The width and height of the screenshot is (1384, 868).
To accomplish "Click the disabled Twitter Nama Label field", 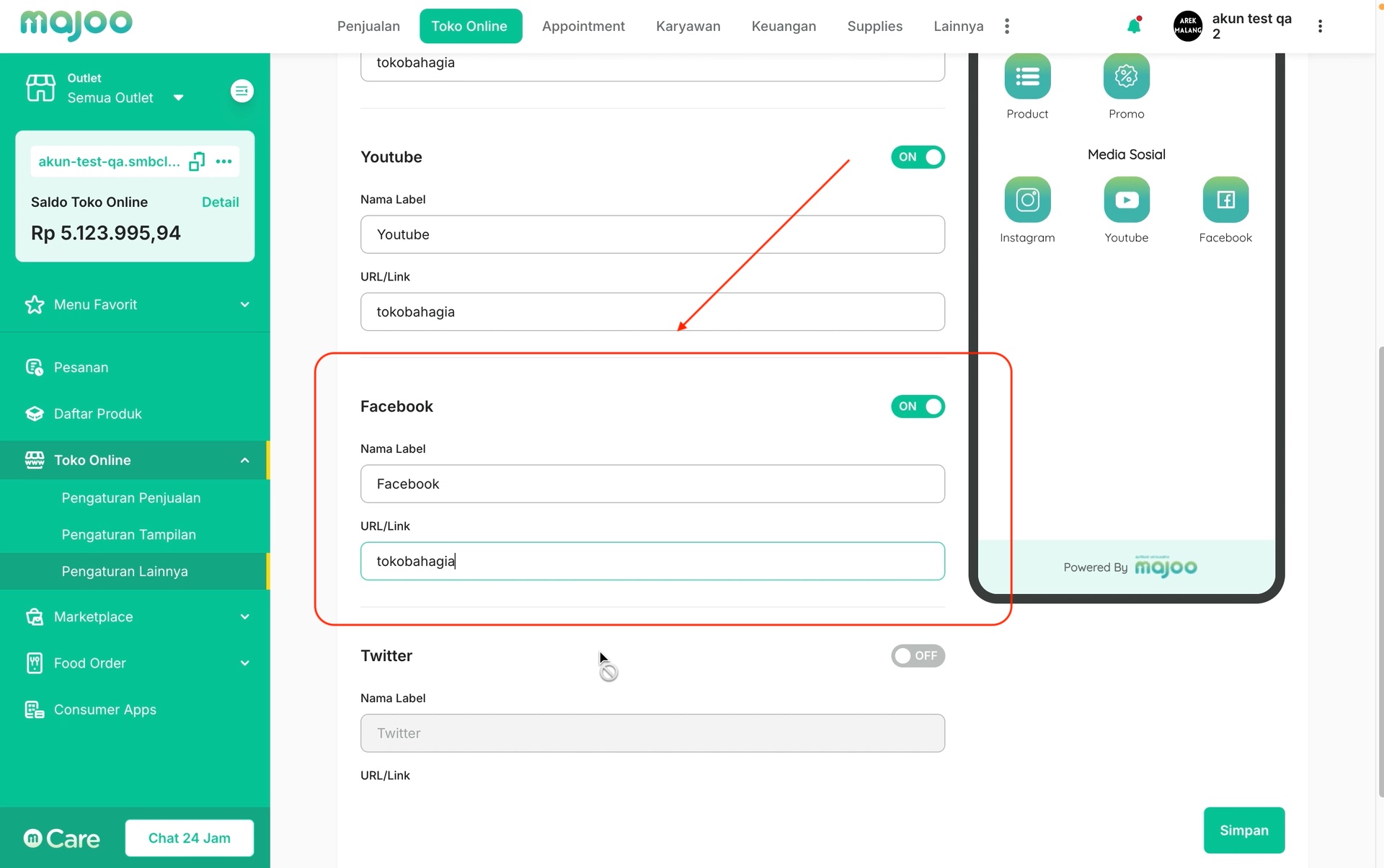I will coord(652,733).
